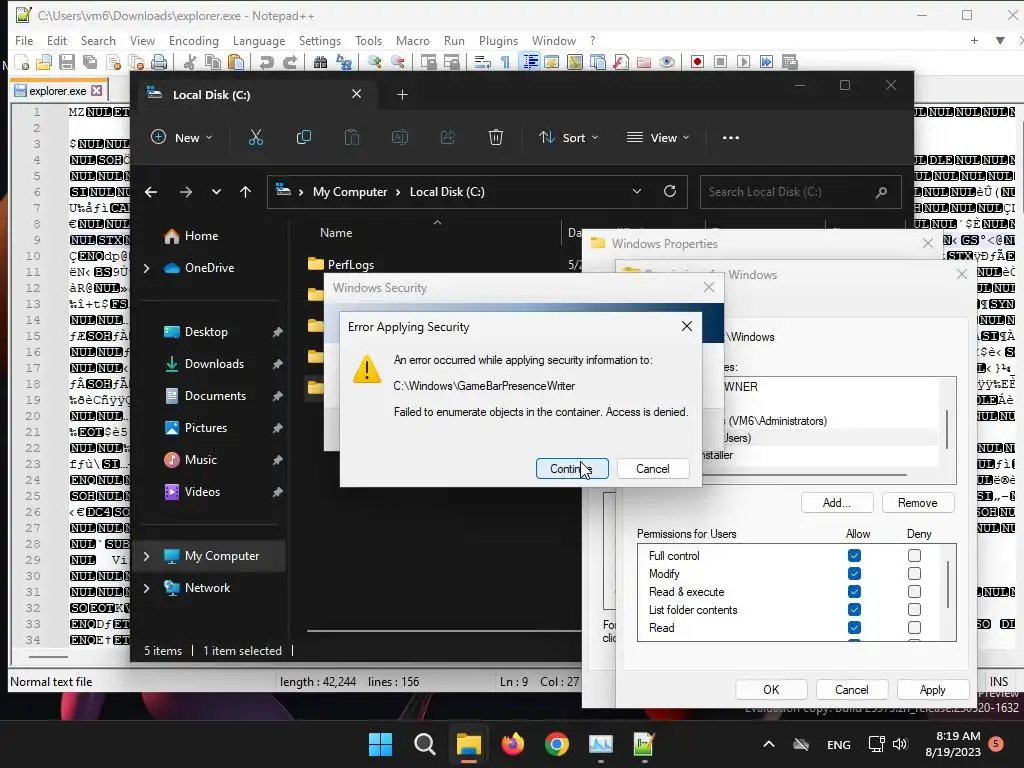Toggle Allow checkbox for Modify
Image resolution: width=1024 pixels, height=768 pixels.
[854, 573]
